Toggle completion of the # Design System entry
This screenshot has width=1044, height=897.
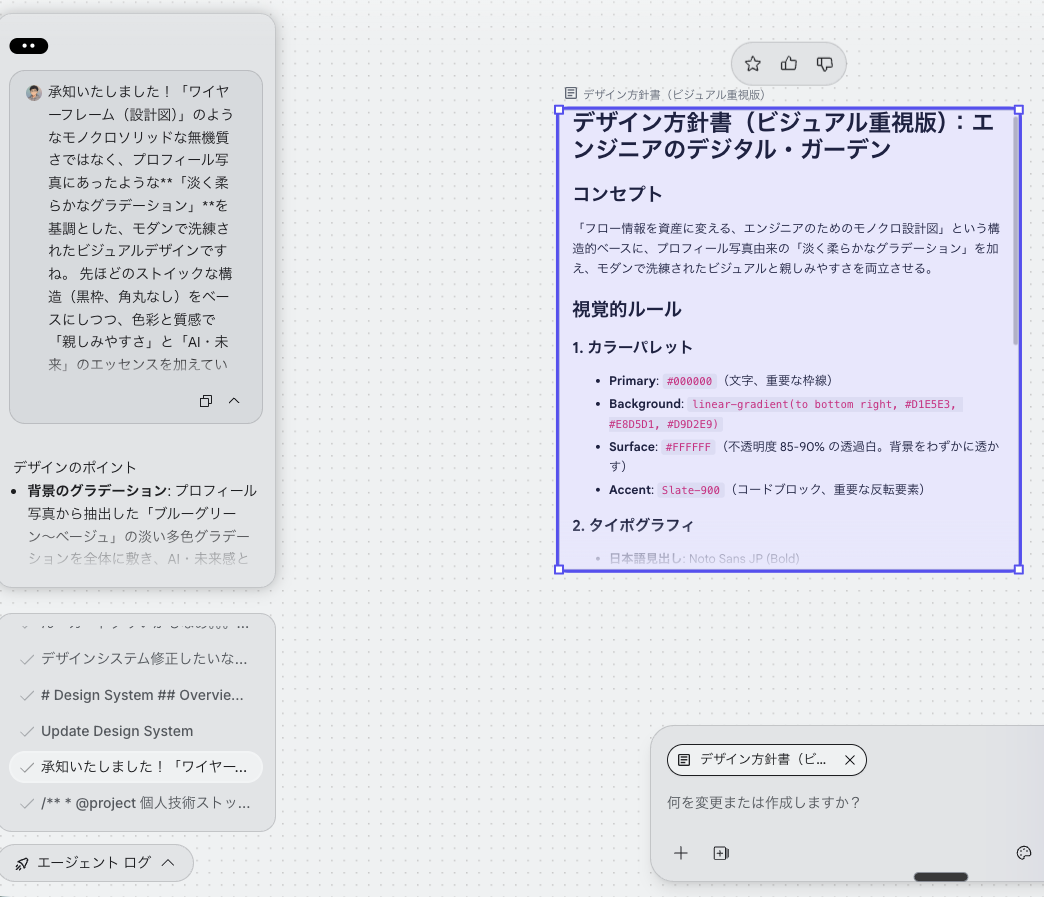(25, 695)
